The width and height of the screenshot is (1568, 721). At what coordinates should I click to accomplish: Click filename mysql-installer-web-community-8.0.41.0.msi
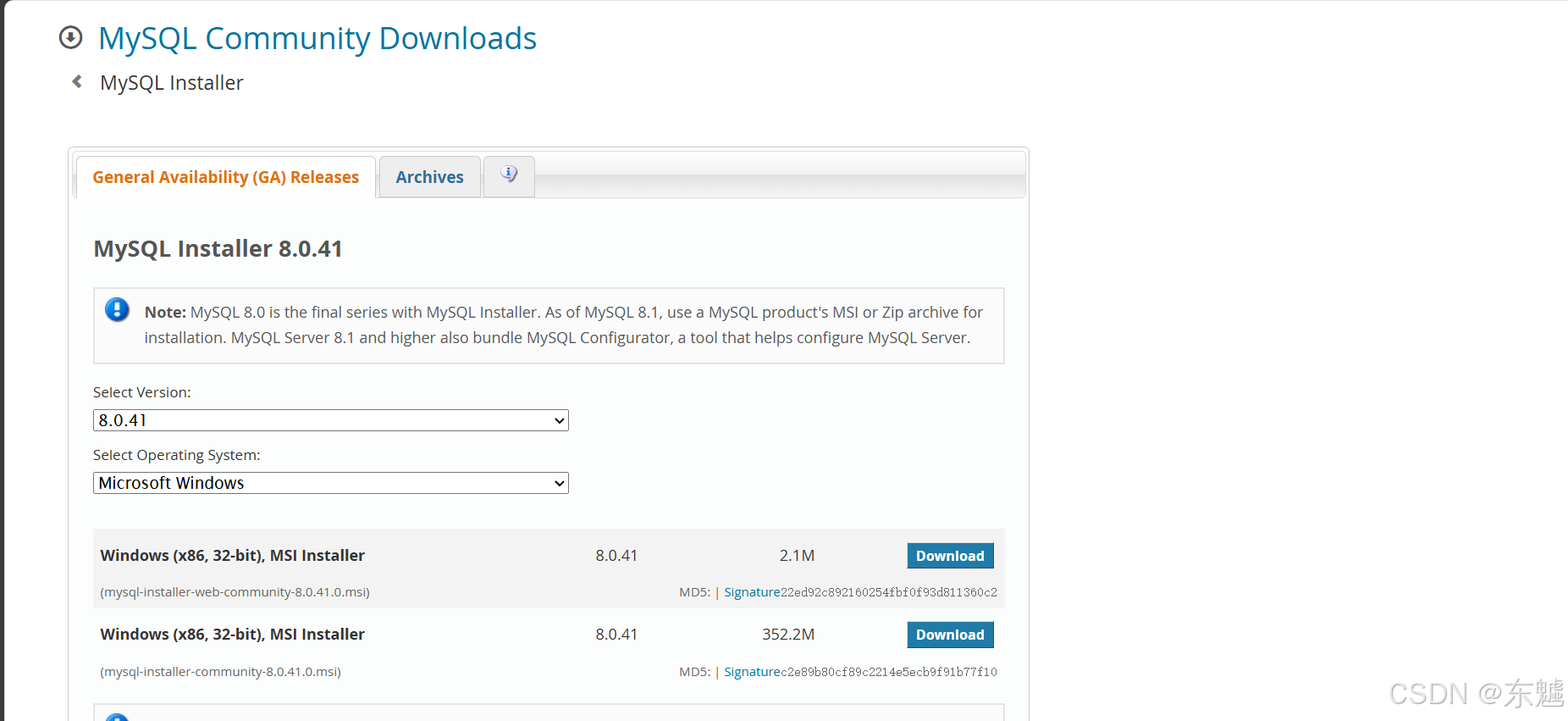(x=235, y=592)
